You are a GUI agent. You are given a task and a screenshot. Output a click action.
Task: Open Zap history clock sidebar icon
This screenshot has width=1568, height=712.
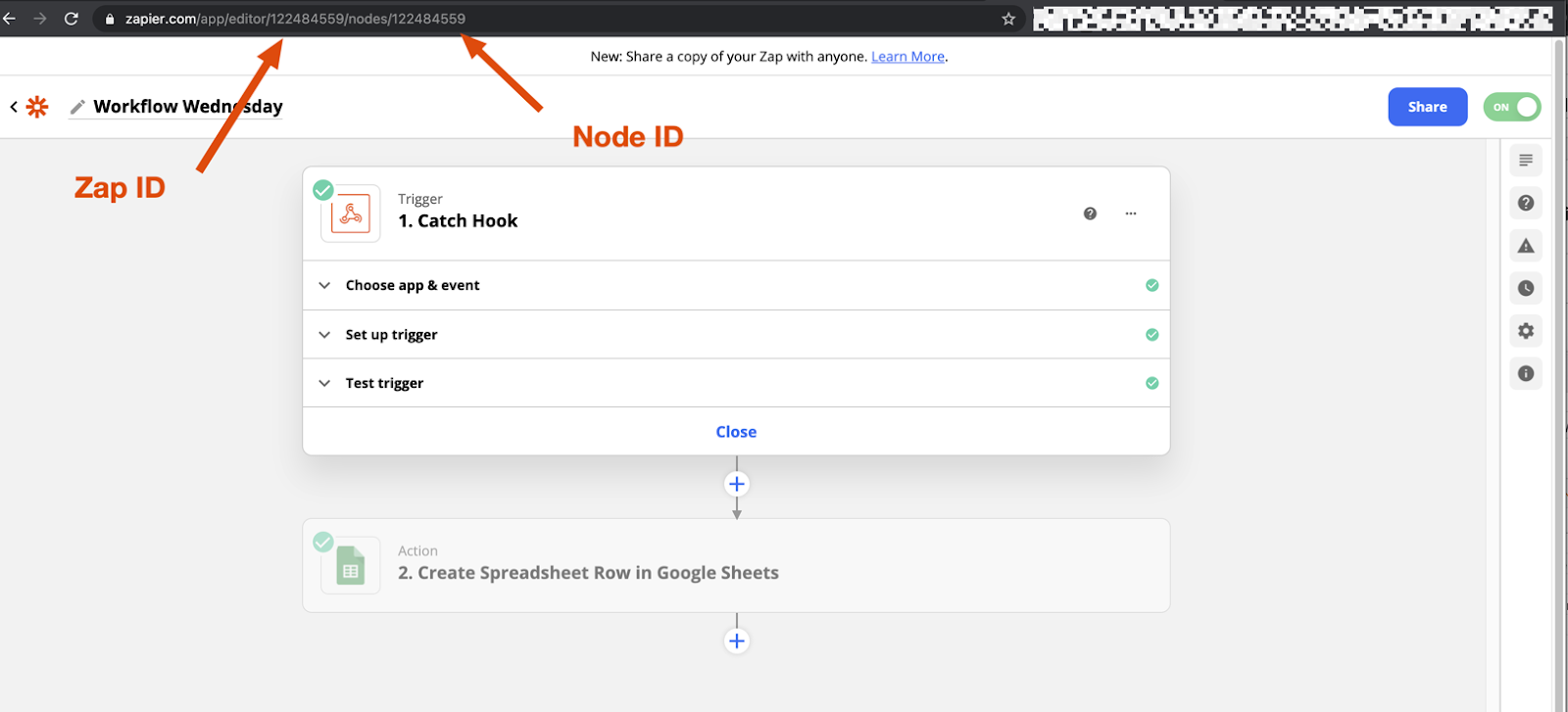(1526, 288)
